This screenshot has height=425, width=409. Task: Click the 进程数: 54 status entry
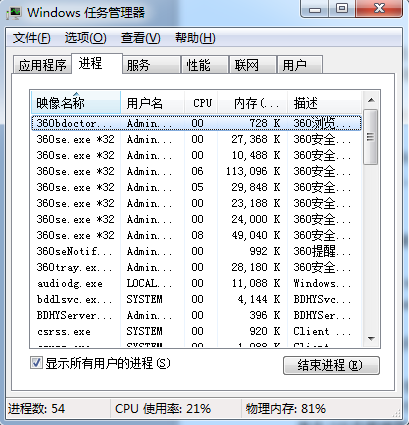[37, 409]
